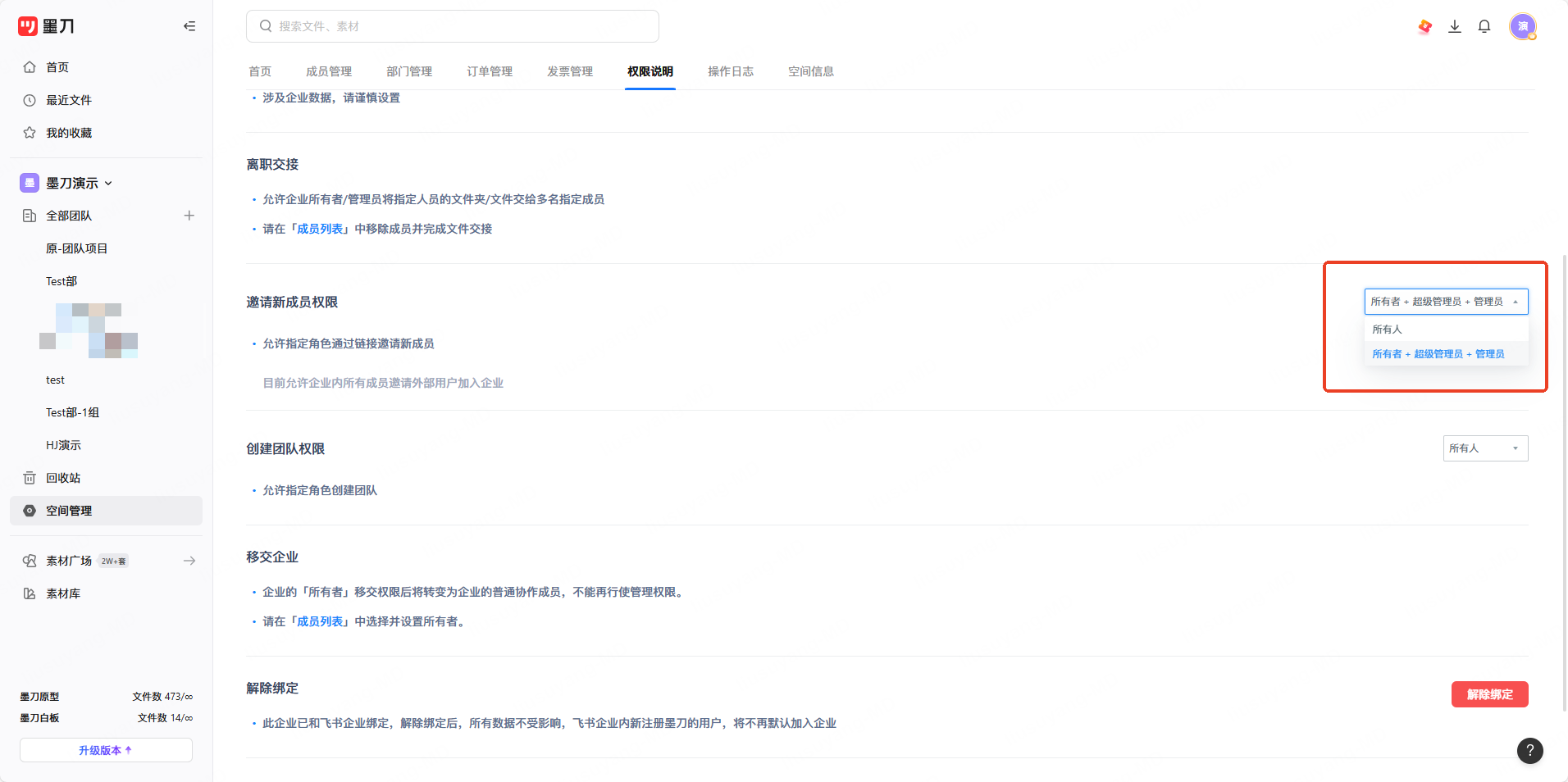Open 成员列表 link under 离职交接
Viewport: 1568px width, 782px height.
pyautogui.click(x=320, y=229)
